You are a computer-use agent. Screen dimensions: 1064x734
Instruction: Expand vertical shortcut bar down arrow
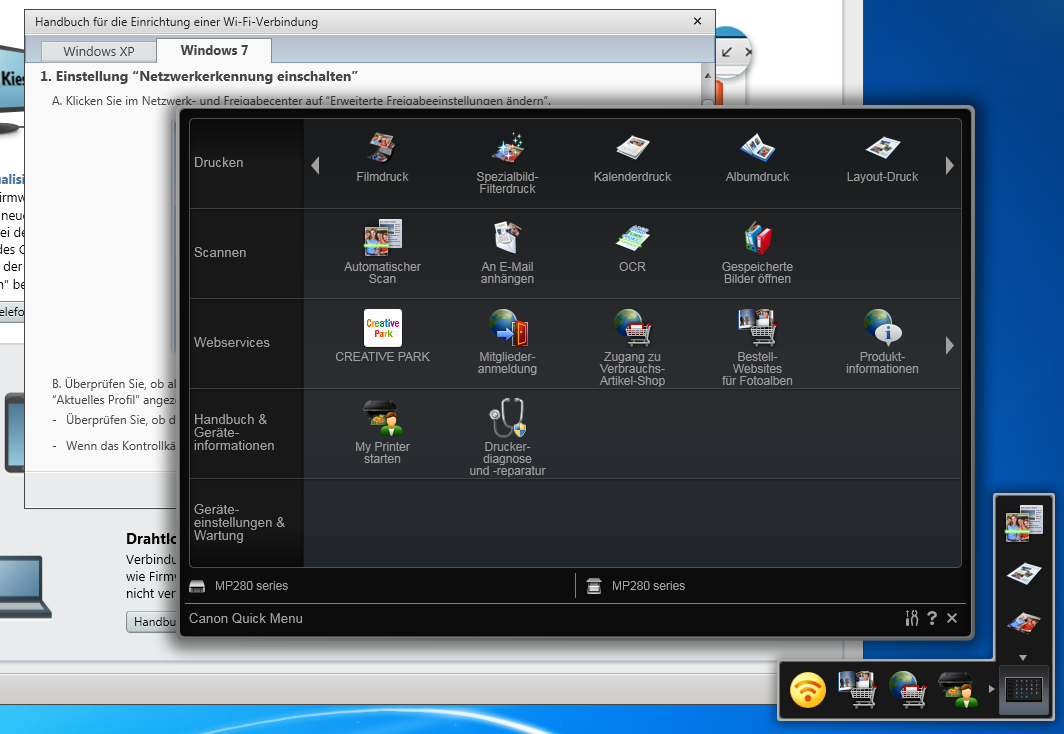[x=1023, y=657]
